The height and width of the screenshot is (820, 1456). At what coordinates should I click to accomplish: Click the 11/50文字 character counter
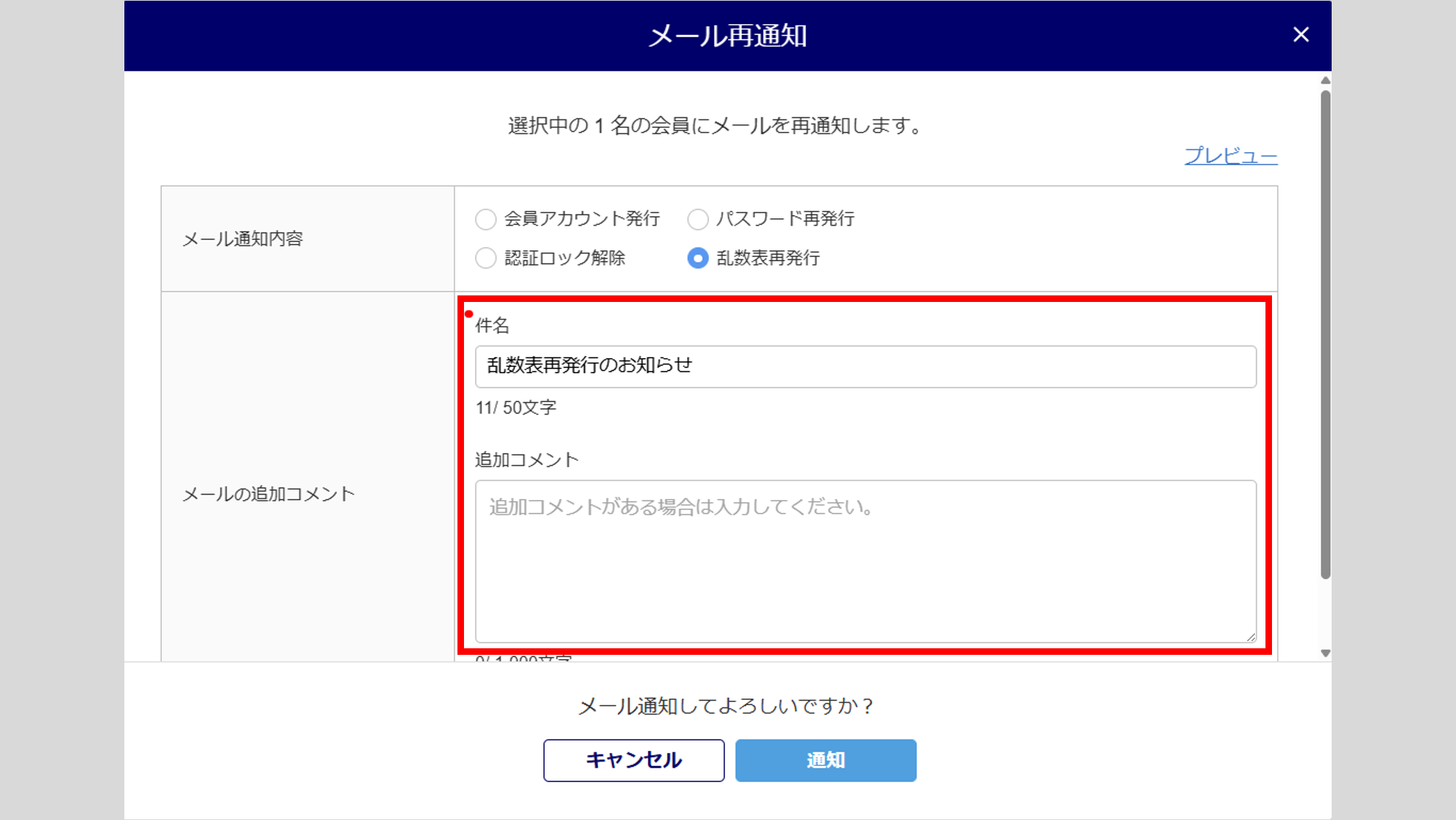pos(516,407)
